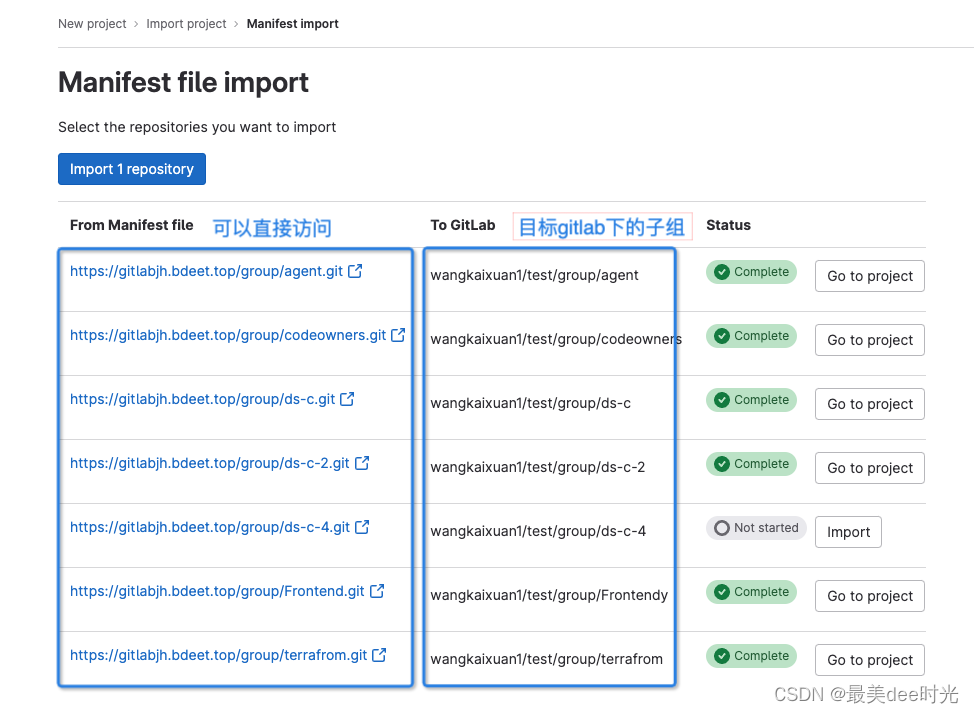Click external link icon beside ds-c-4.git URL
The width and height of the screenshot is (974, 713).
[362, 527]
